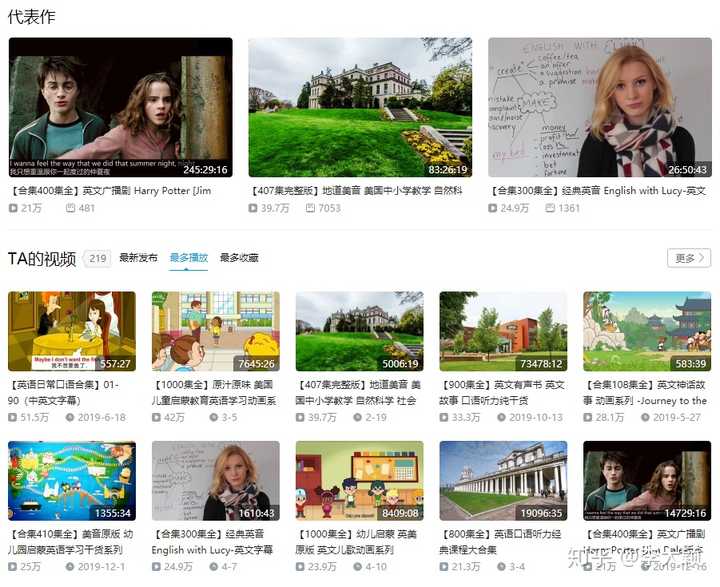Click danmaku icon beside 481

(70, 208)
